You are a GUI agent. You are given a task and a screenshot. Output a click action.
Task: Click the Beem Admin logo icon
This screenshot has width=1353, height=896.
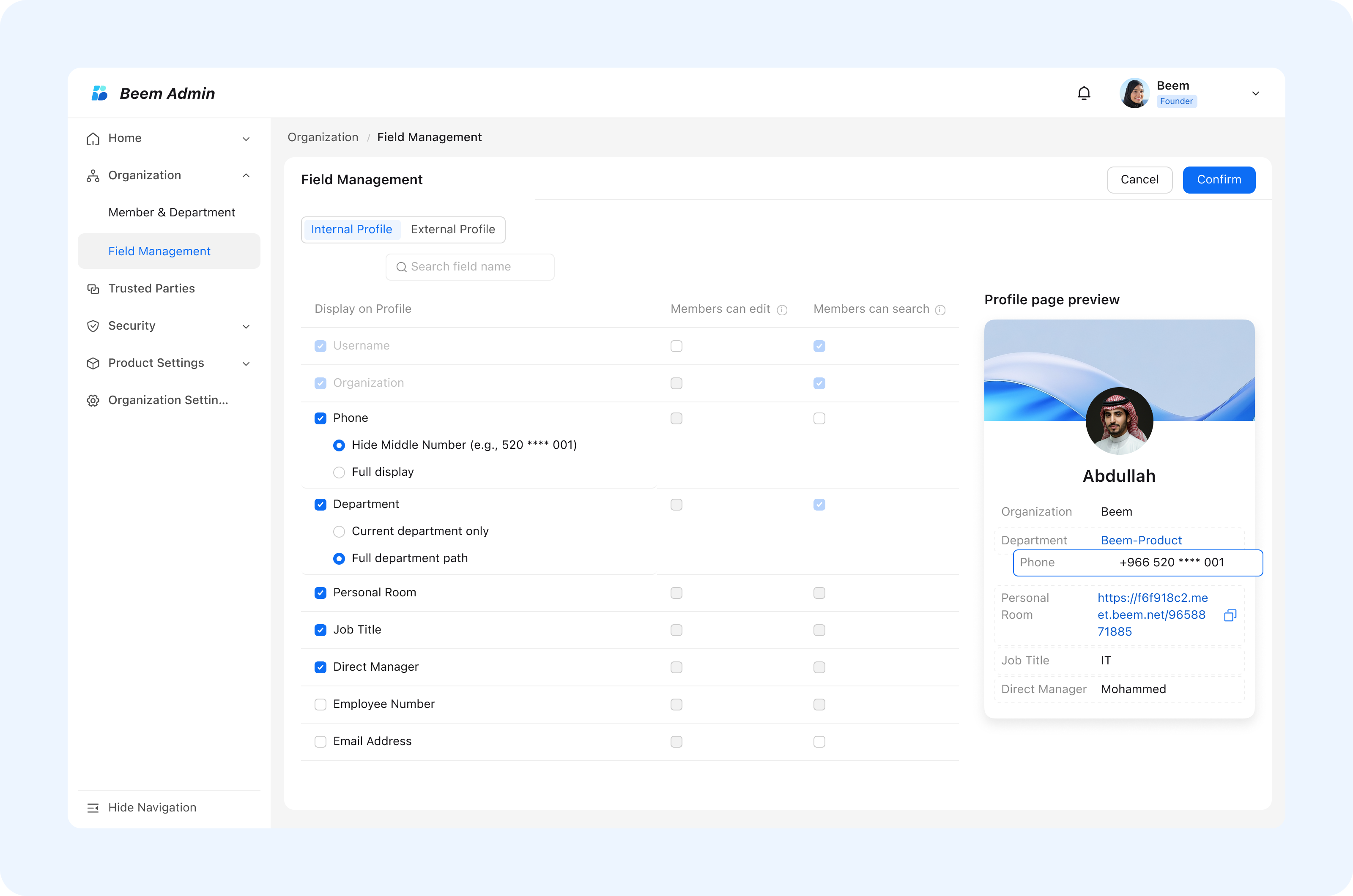click(x=99, y=93)
